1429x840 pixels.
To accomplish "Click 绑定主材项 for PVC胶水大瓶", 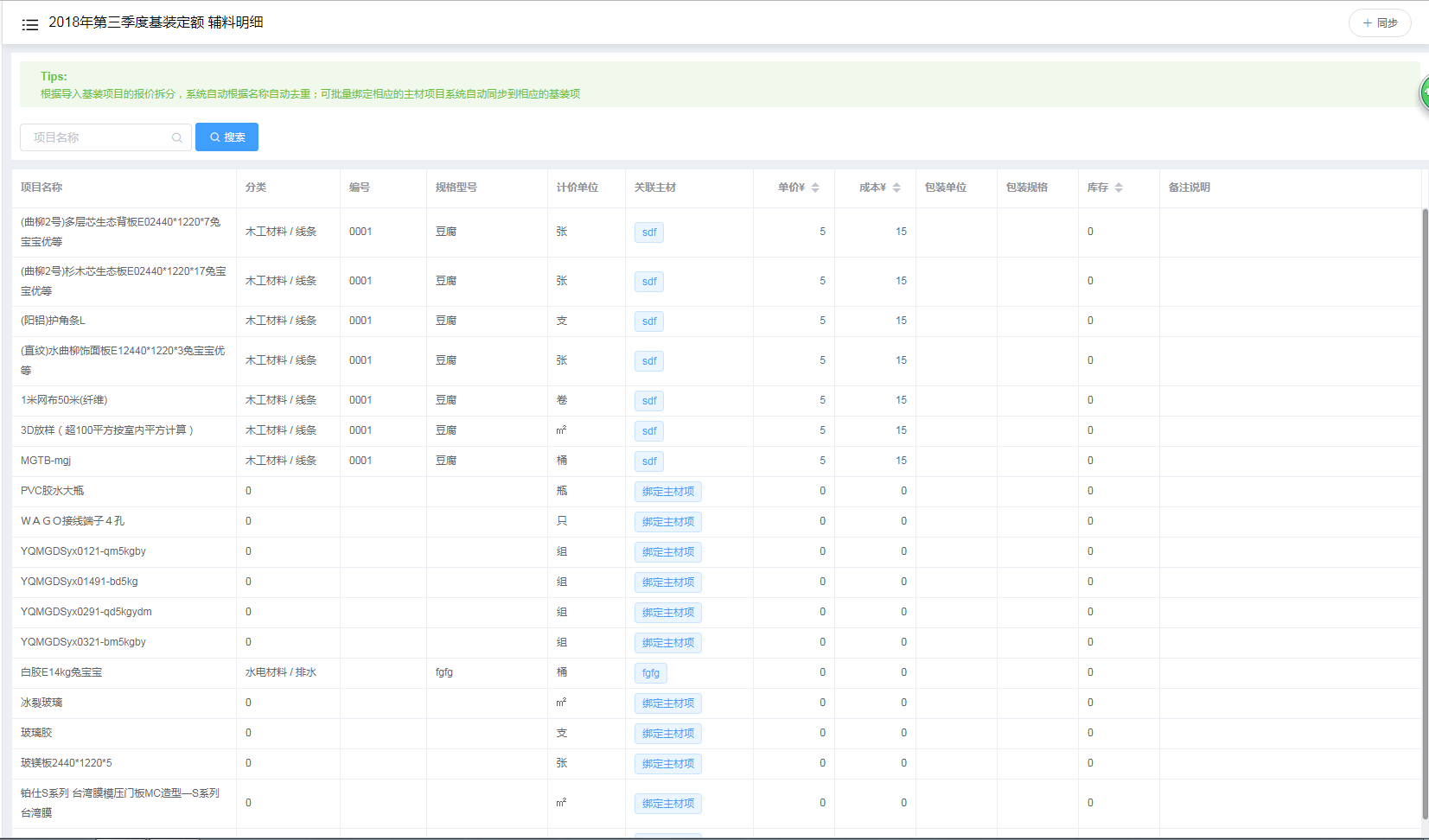I will [x=667, y=492].
